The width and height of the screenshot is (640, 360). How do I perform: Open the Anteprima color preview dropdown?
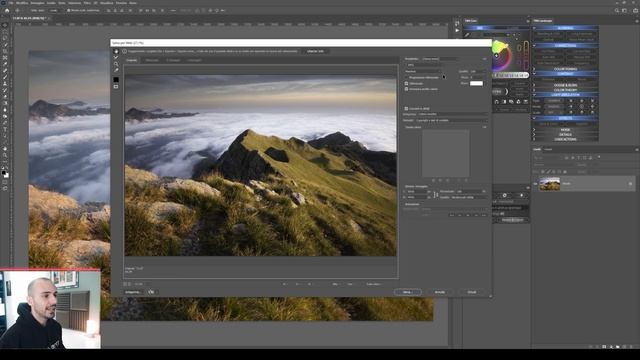point(452,115)
